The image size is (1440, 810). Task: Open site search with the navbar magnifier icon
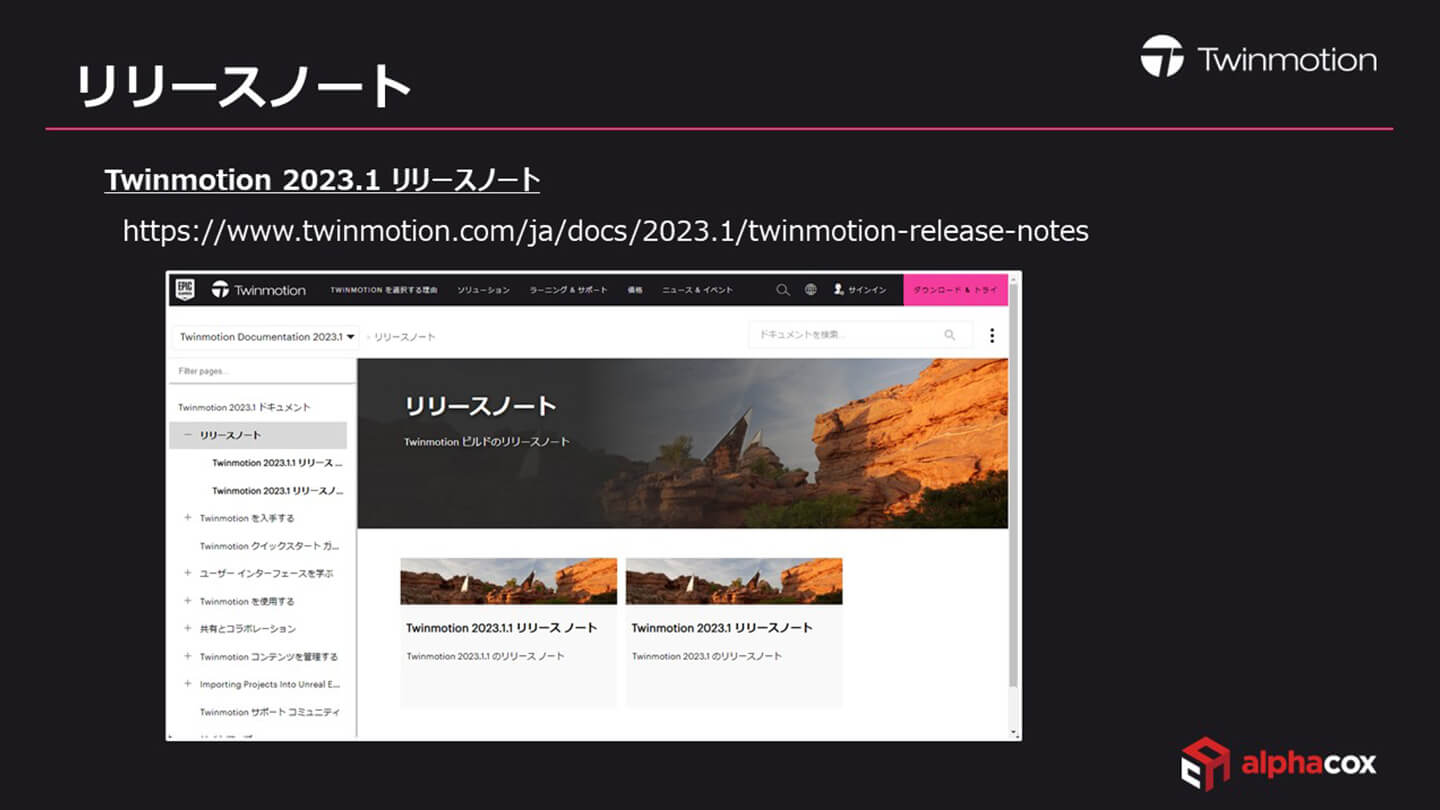coord(783,290)
